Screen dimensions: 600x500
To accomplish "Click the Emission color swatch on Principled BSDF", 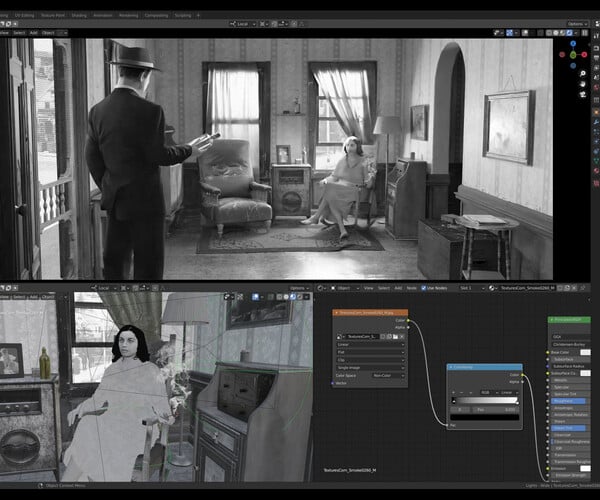I will point(585,468).
